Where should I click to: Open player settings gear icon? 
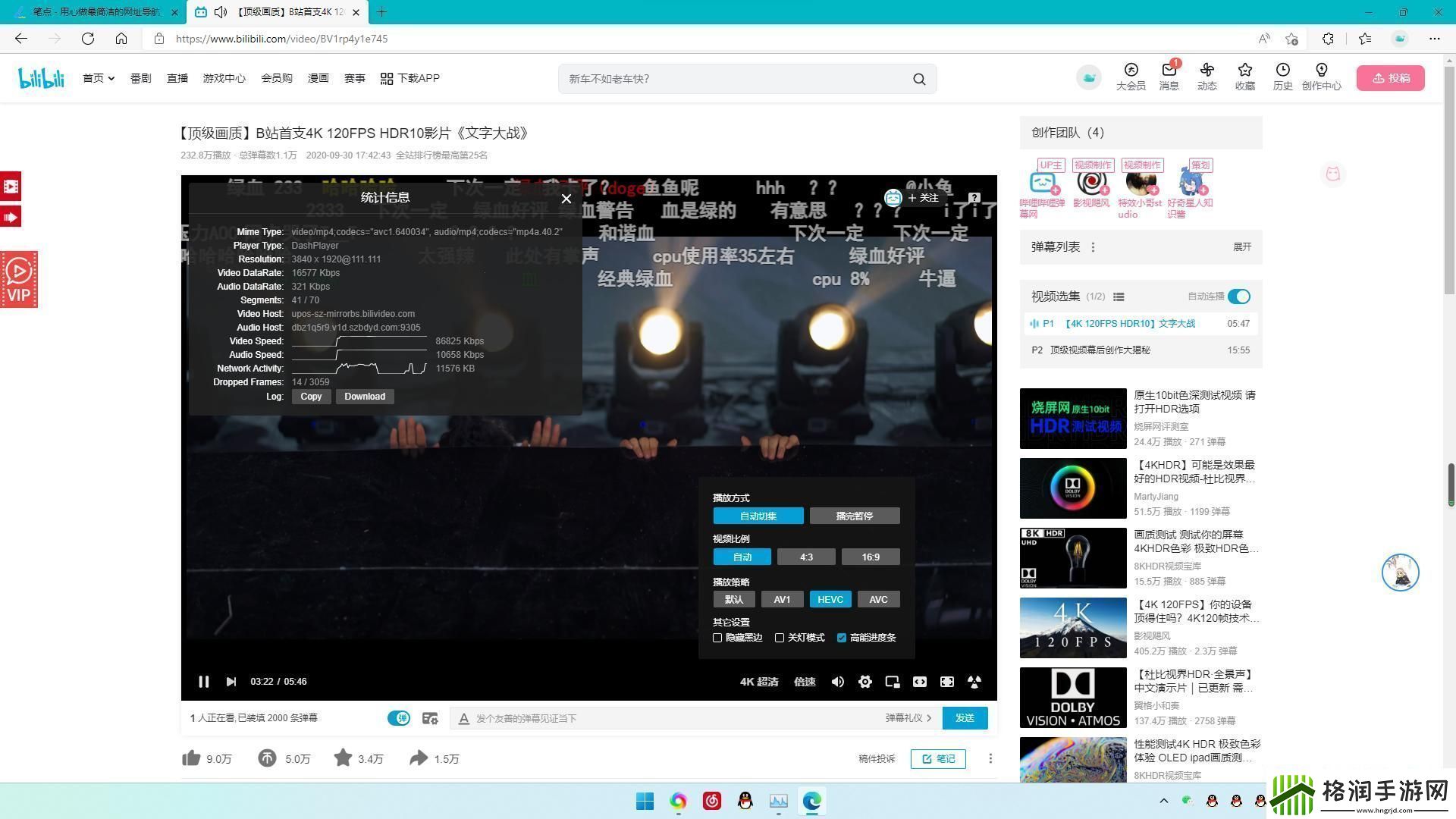click(x=864, y=682)
